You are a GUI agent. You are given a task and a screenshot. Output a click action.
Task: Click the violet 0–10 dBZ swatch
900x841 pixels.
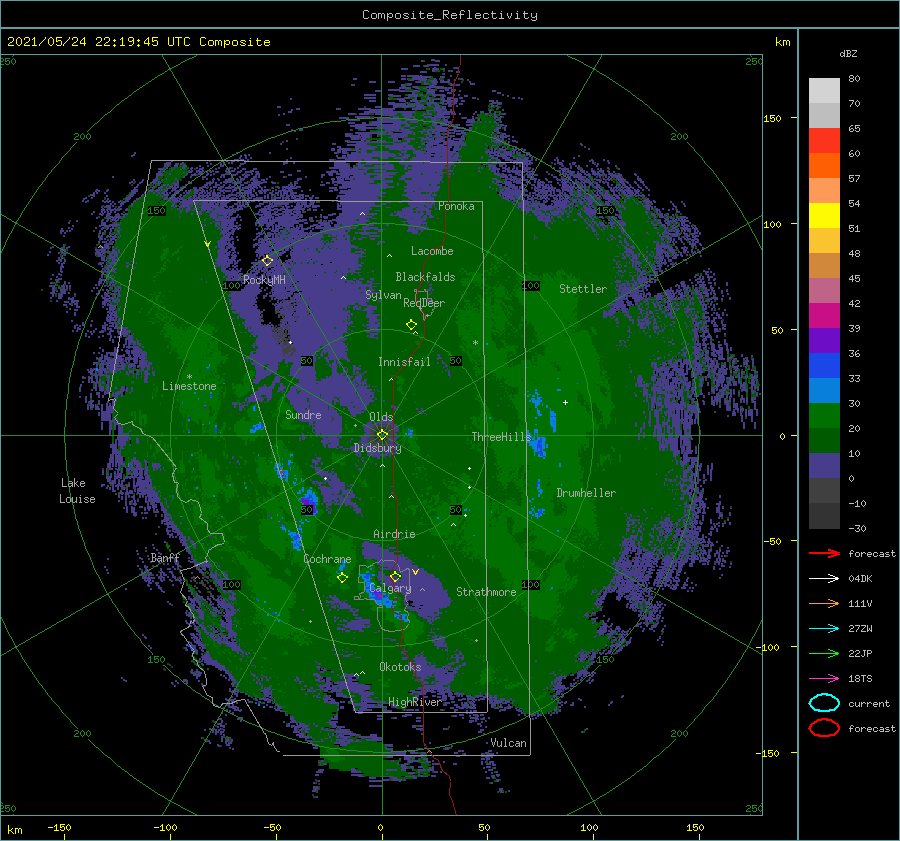[x=824, y=466]
